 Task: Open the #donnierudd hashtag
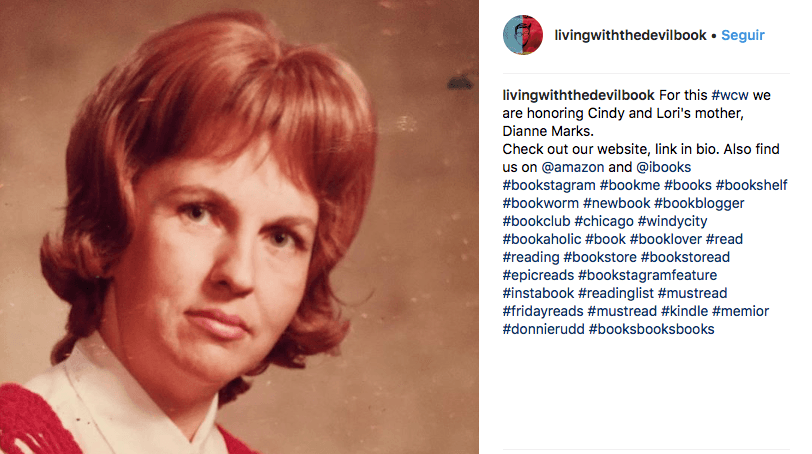point(543,329)
